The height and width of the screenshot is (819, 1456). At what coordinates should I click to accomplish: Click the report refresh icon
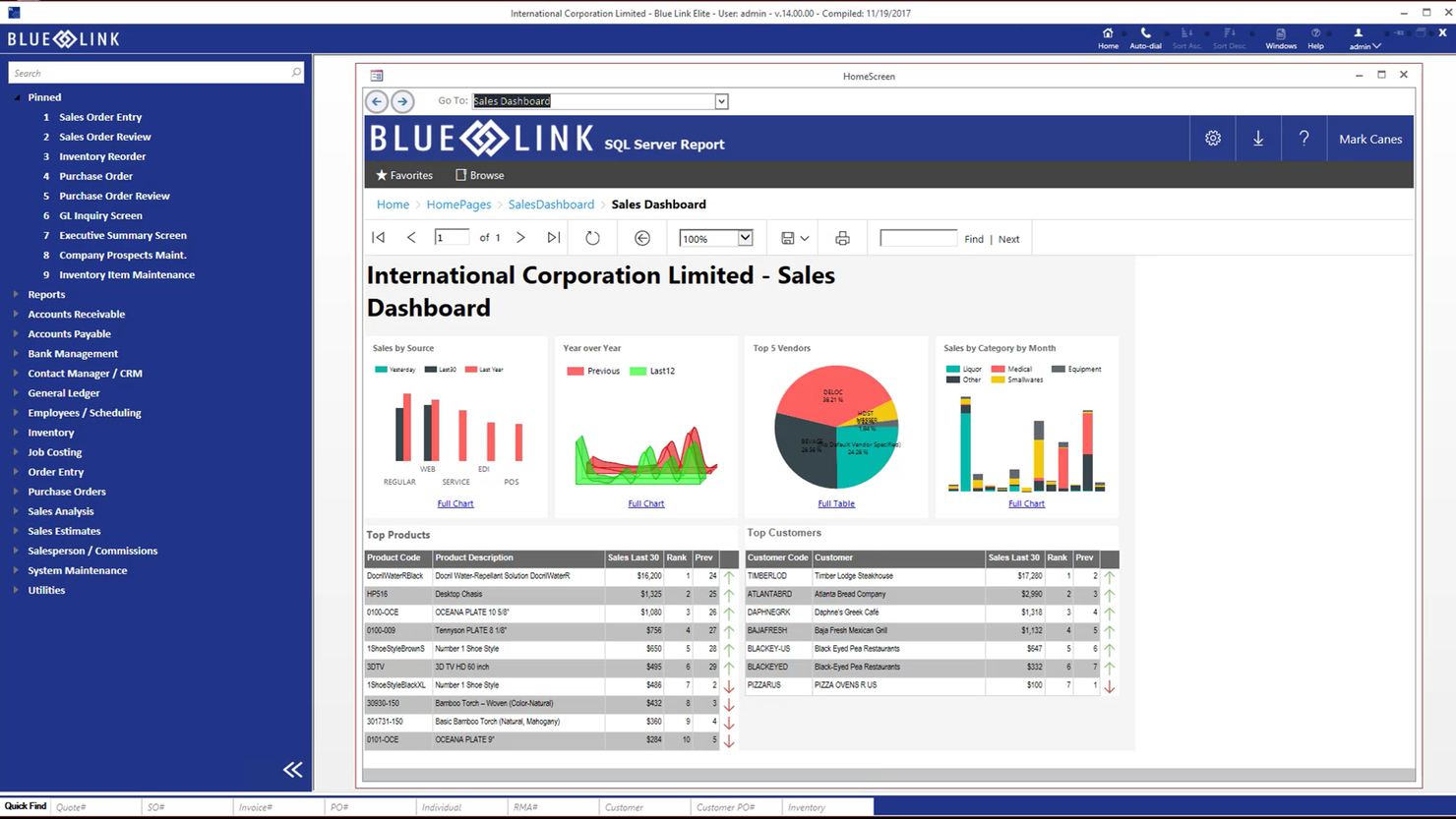[x=591, y=237]
